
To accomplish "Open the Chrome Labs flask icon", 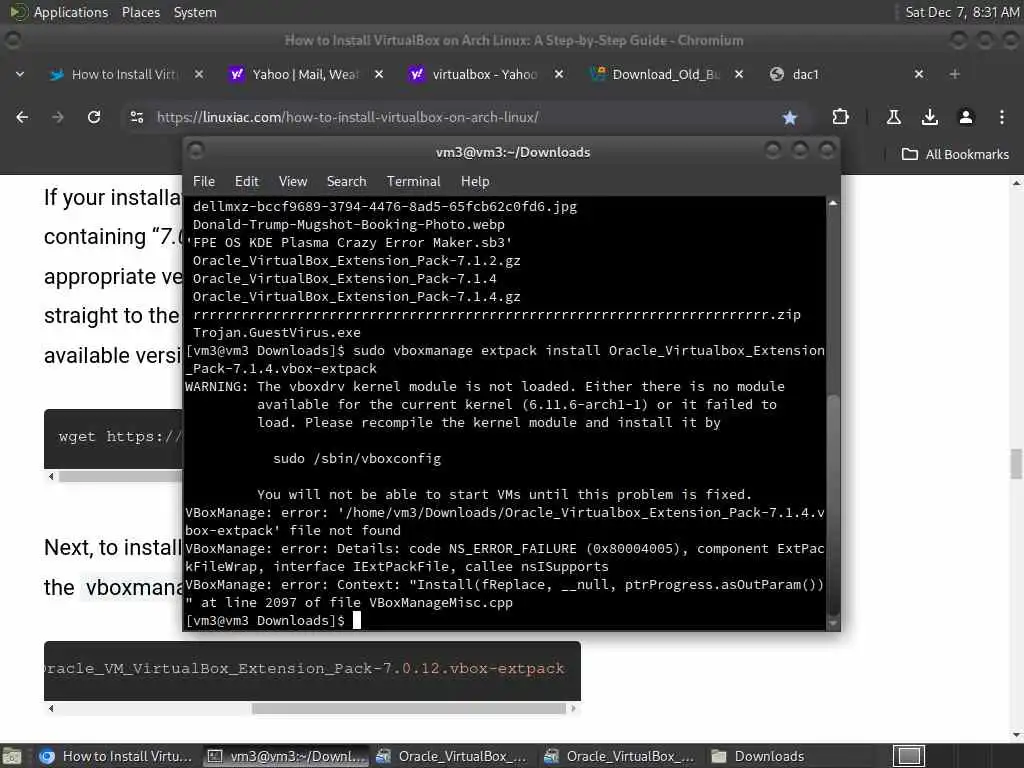I will (893, 118).
